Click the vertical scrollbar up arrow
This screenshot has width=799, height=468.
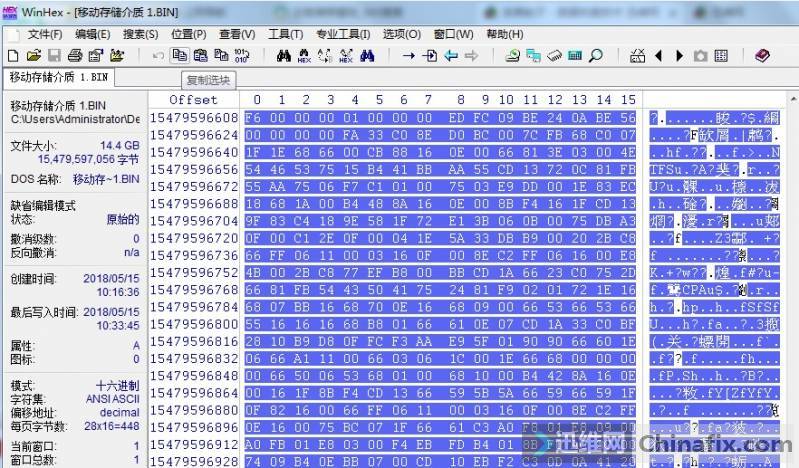pos(793,98)
